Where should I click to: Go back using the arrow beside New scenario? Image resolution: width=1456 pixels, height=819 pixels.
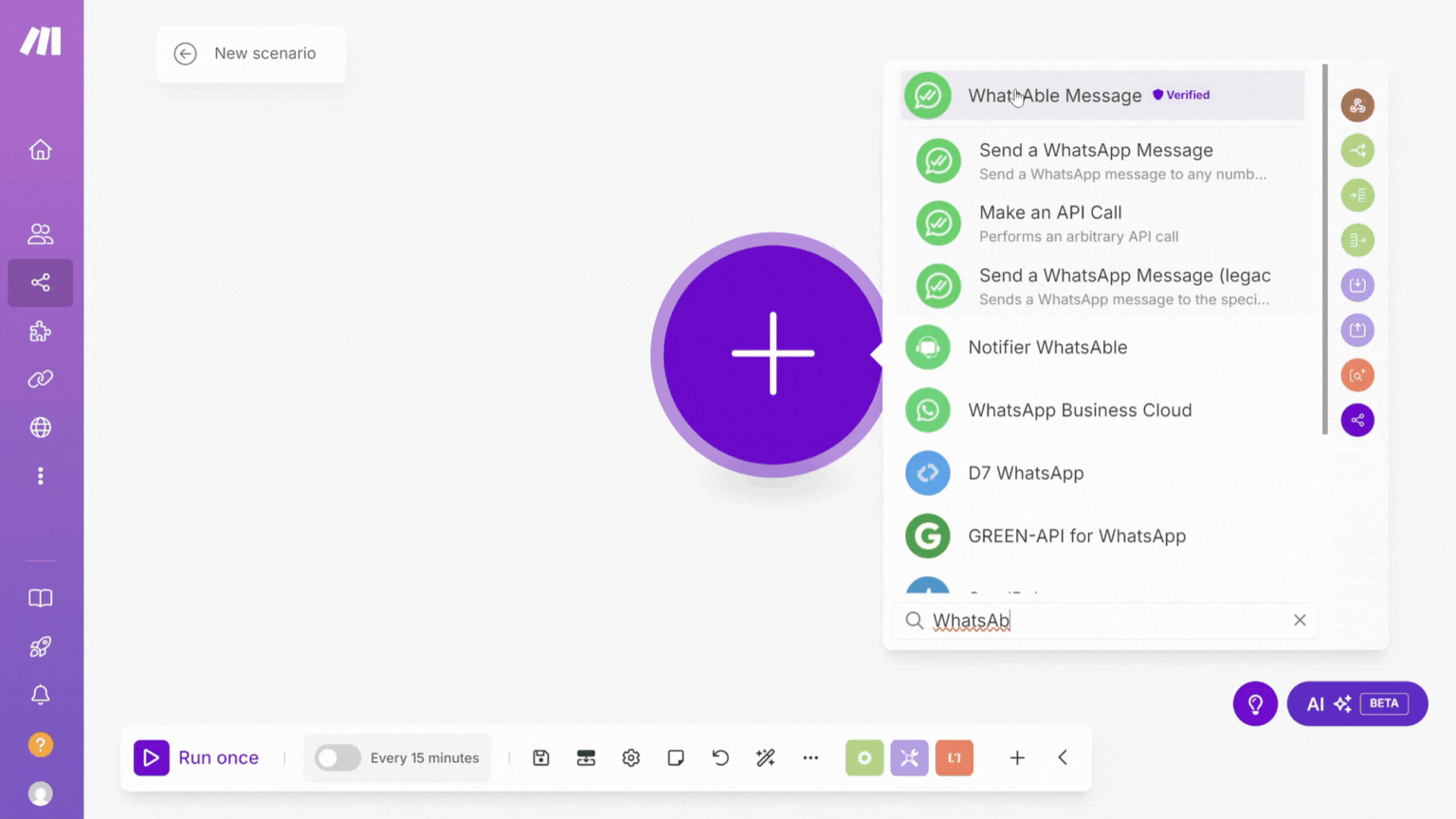coord(186,54)
